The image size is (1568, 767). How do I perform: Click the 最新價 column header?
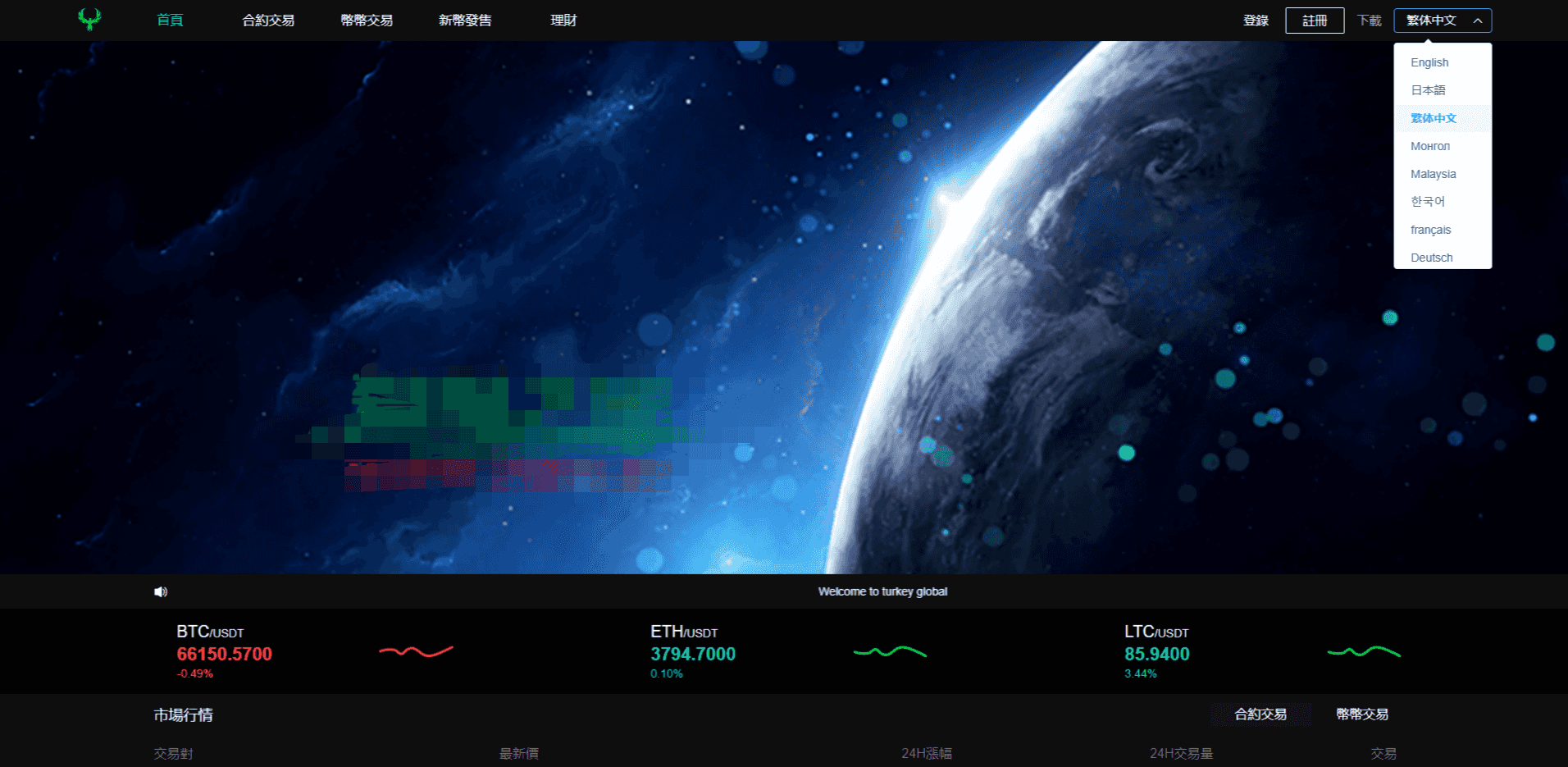click(519, 753)
